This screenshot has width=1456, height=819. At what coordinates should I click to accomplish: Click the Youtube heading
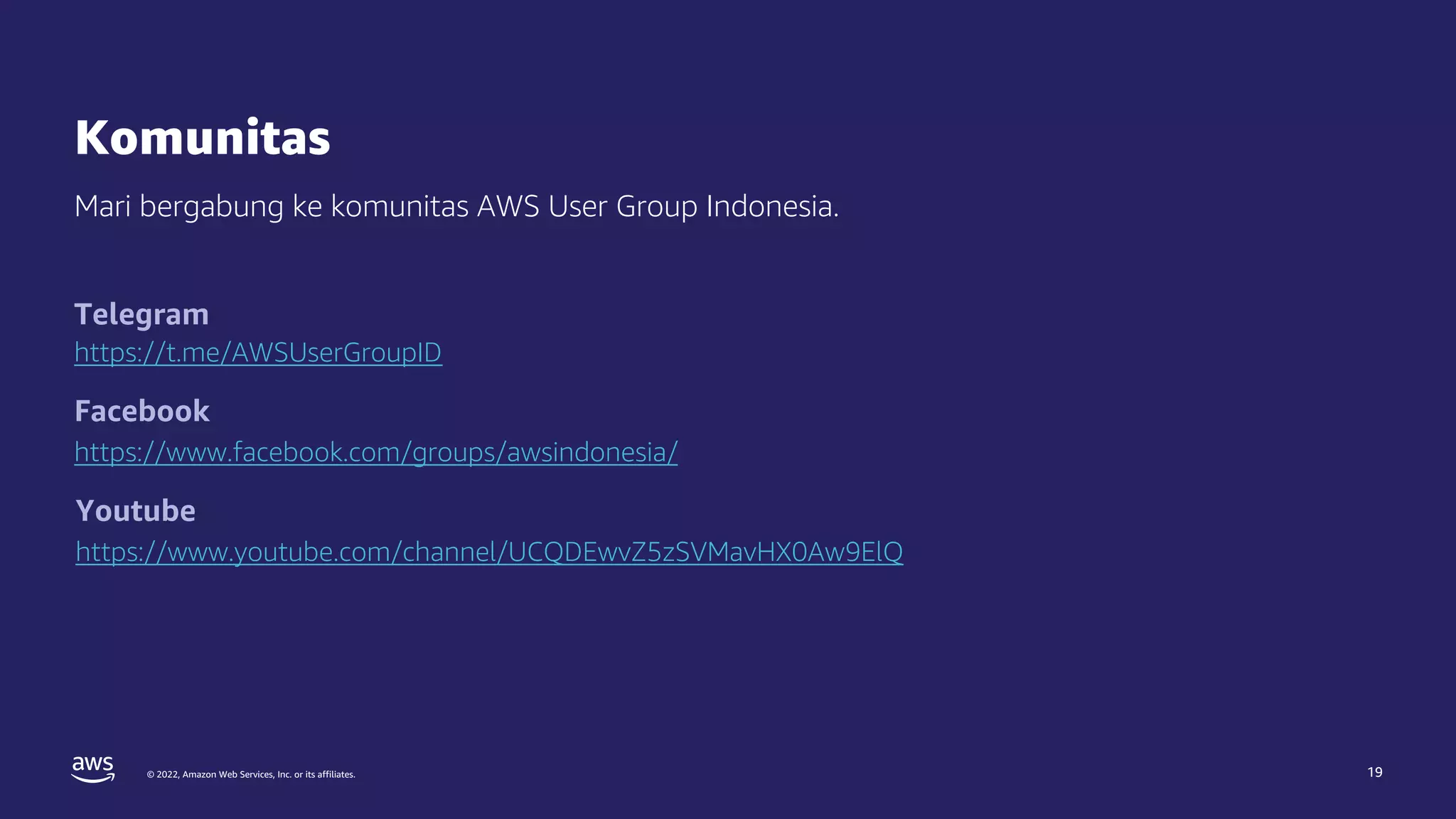(136, 510)
